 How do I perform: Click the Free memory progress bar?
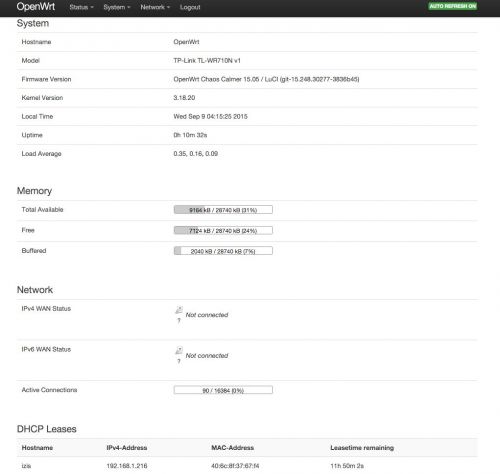223,230
